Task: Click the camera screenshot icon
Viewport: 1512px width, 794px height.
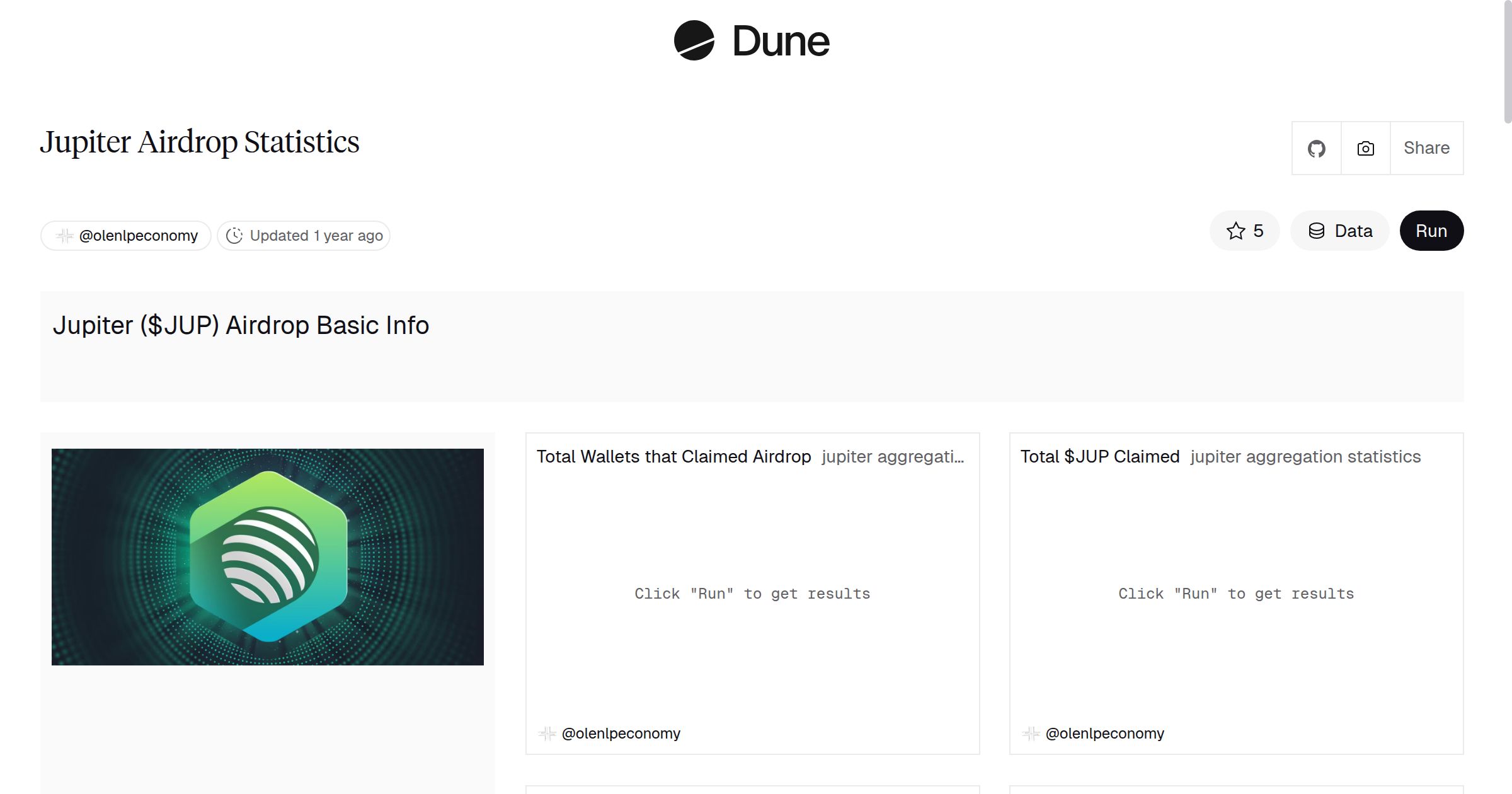Action: (x=1365, y=147)
